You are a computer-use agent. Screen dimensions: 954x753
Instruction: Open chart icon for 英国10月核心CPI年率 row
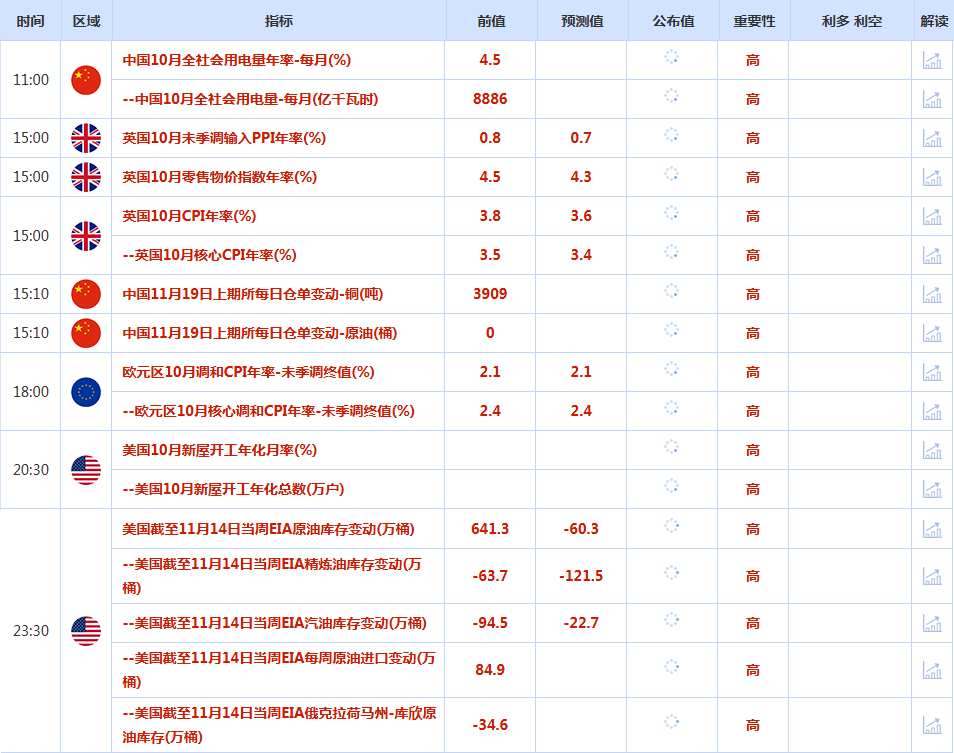[932, 255]
